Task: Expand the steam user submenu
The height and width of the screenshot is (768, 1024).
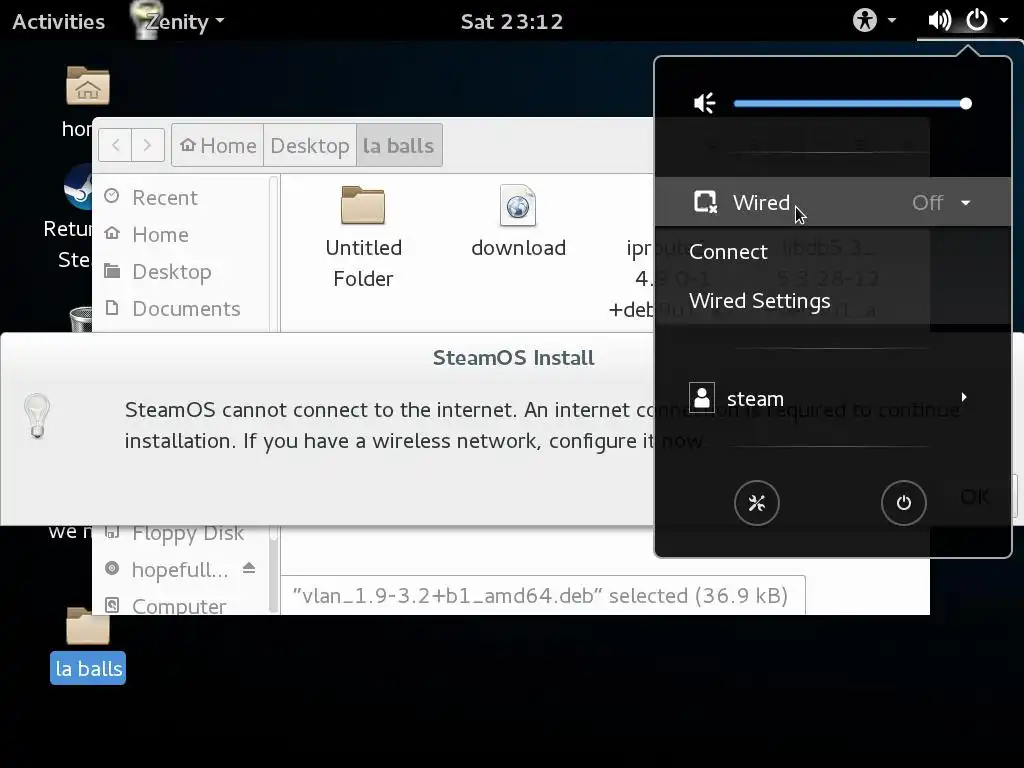Action: [833, 398]
